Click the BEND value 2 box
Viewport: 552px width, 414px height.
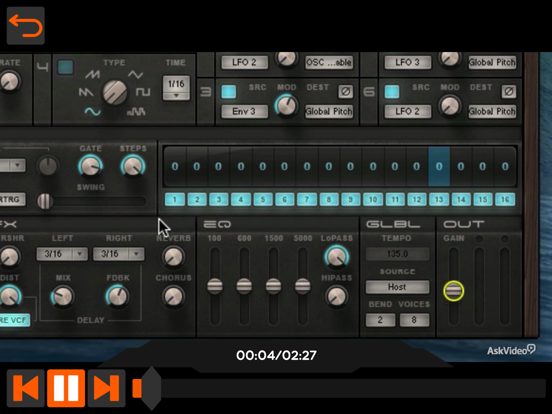coord(380,320)
